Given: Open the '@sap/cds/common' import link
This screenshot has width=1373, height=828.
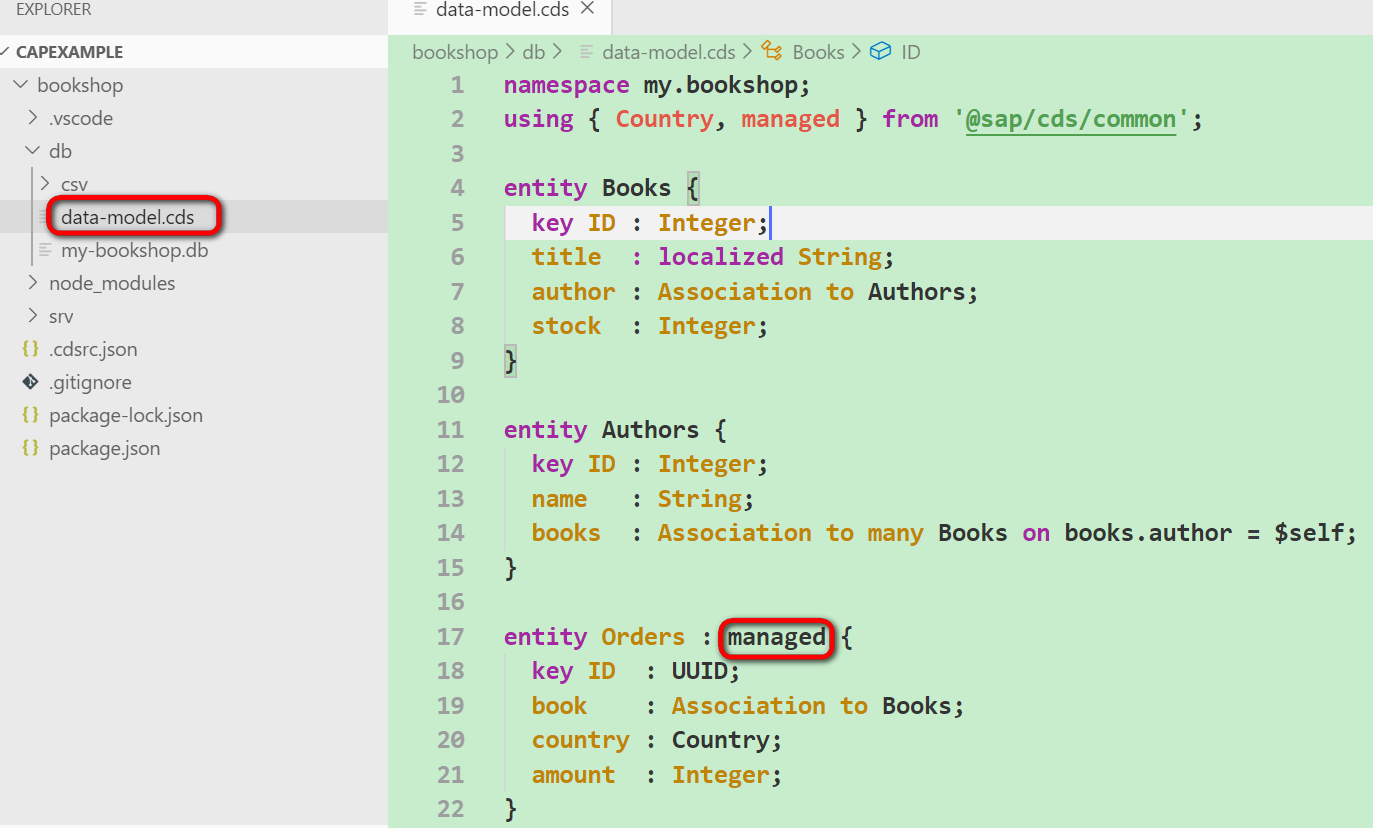Looking at the screenshot, I should pos(1071,119).
